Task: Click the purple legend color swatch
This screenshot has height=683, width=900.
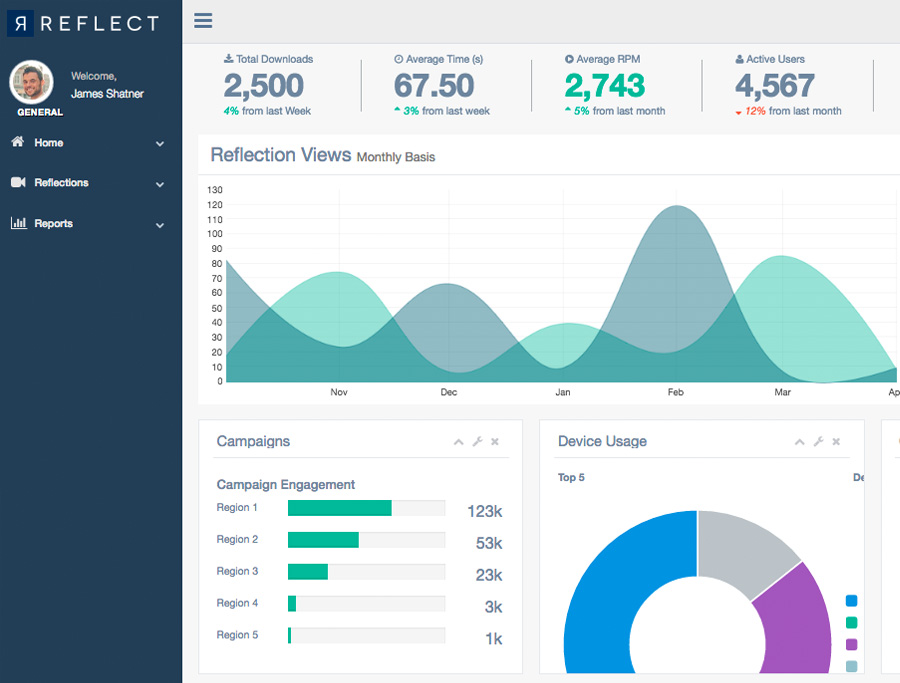Action: [x=851, y=645]
